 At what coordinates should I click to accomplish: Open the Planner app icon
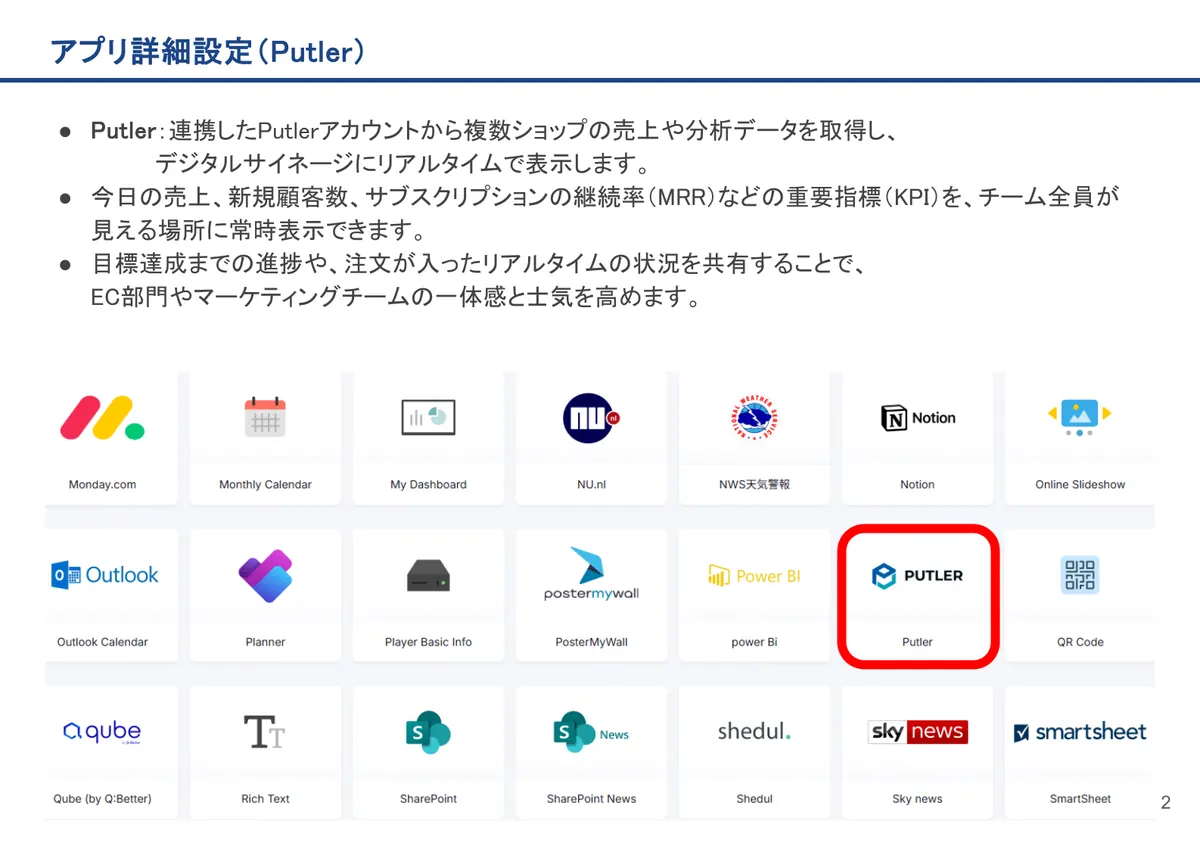[265, 575]
